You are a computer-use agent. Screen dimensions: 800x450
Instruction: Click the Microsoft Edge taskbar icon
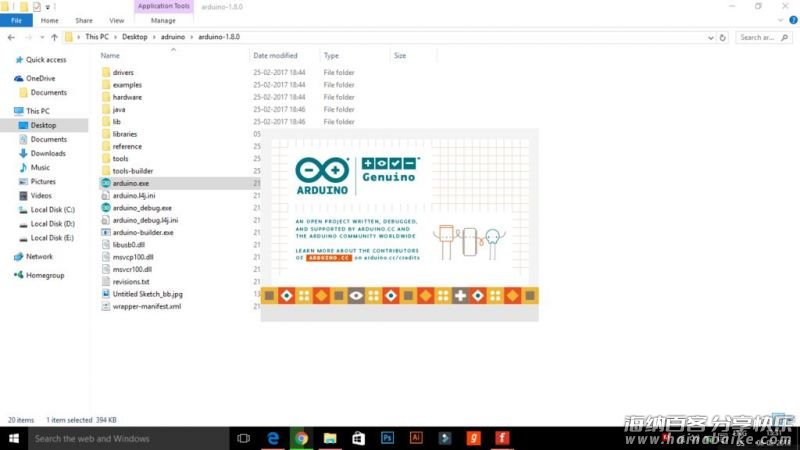pyautogui.click(x=271, y=438)
